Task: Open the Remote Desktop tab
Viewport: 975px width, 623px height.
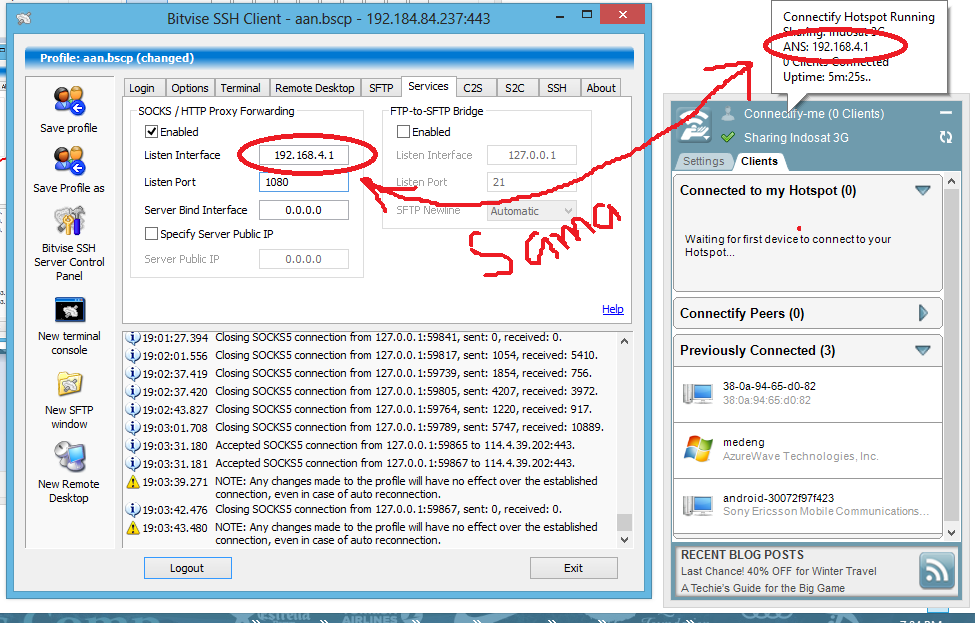Action: pyautogui.click(x=315, y=88)
